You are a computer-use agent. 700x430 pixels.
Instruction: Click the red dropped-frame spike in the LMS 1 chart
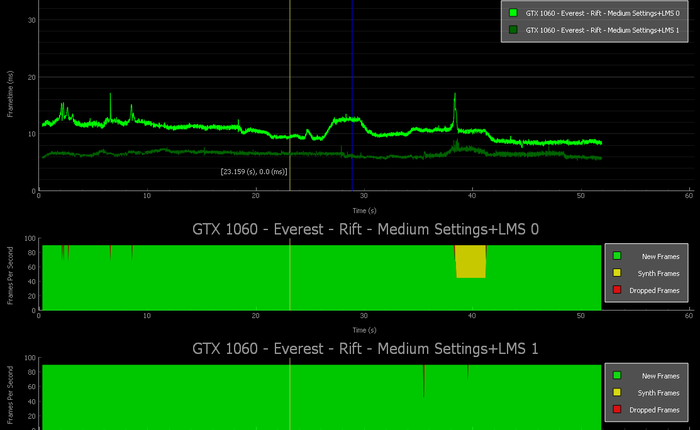point(424,381)
